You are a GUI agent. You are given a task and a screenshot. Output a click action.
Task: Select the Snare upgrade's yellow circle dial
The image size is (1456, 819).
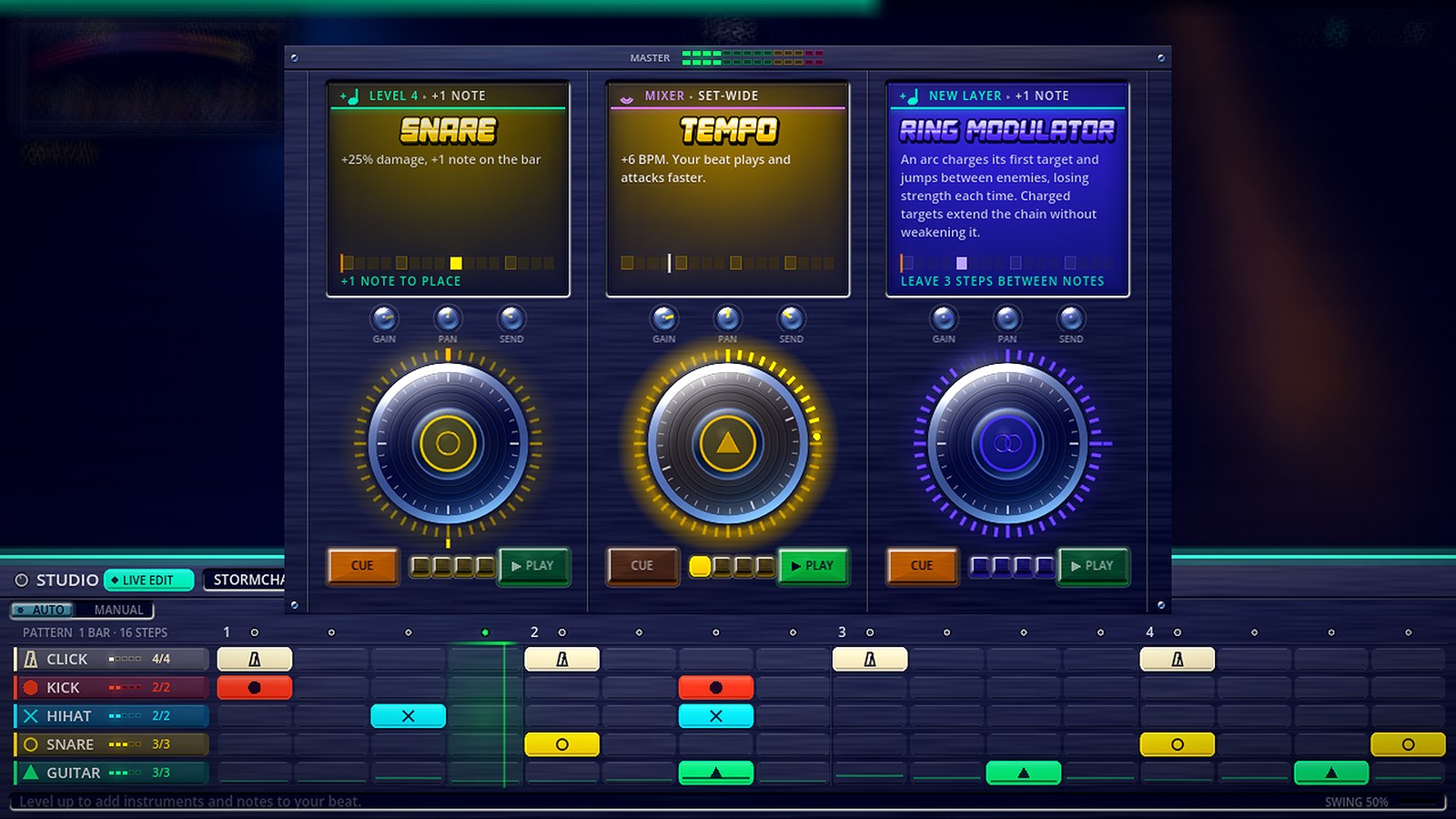click(x=448, y=443)
